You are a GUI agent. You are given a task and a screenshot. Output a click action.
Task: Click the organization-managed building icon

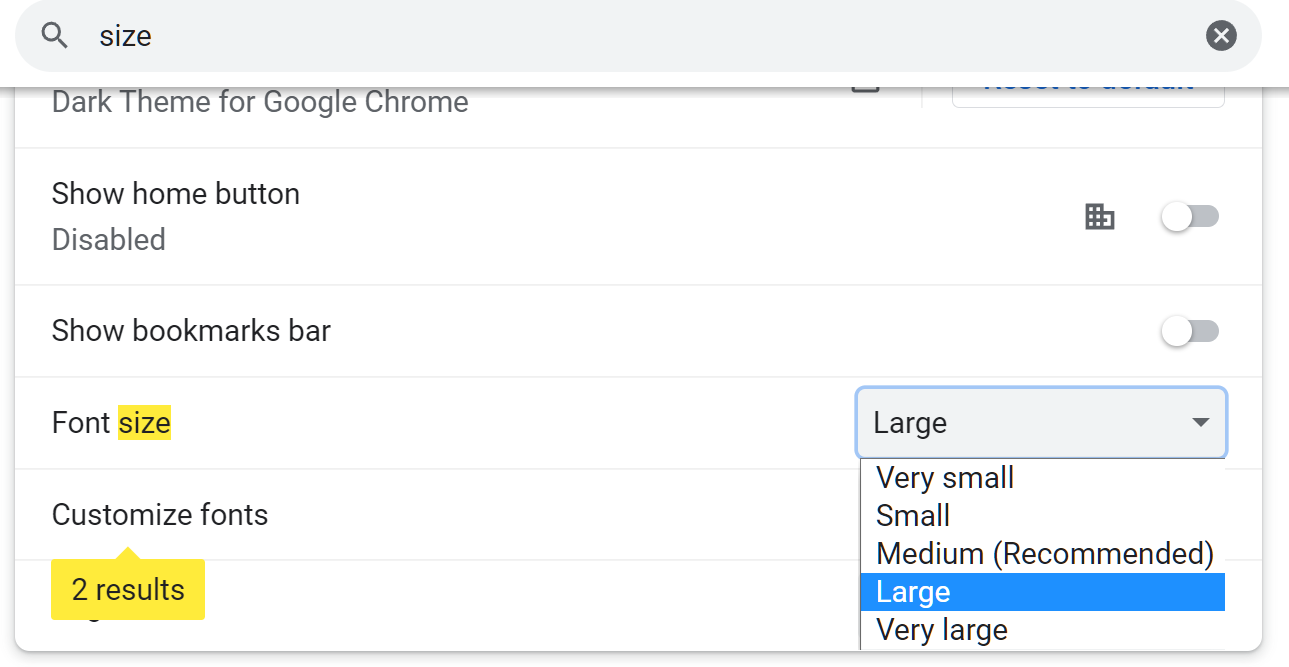[x=1099, y=216]
